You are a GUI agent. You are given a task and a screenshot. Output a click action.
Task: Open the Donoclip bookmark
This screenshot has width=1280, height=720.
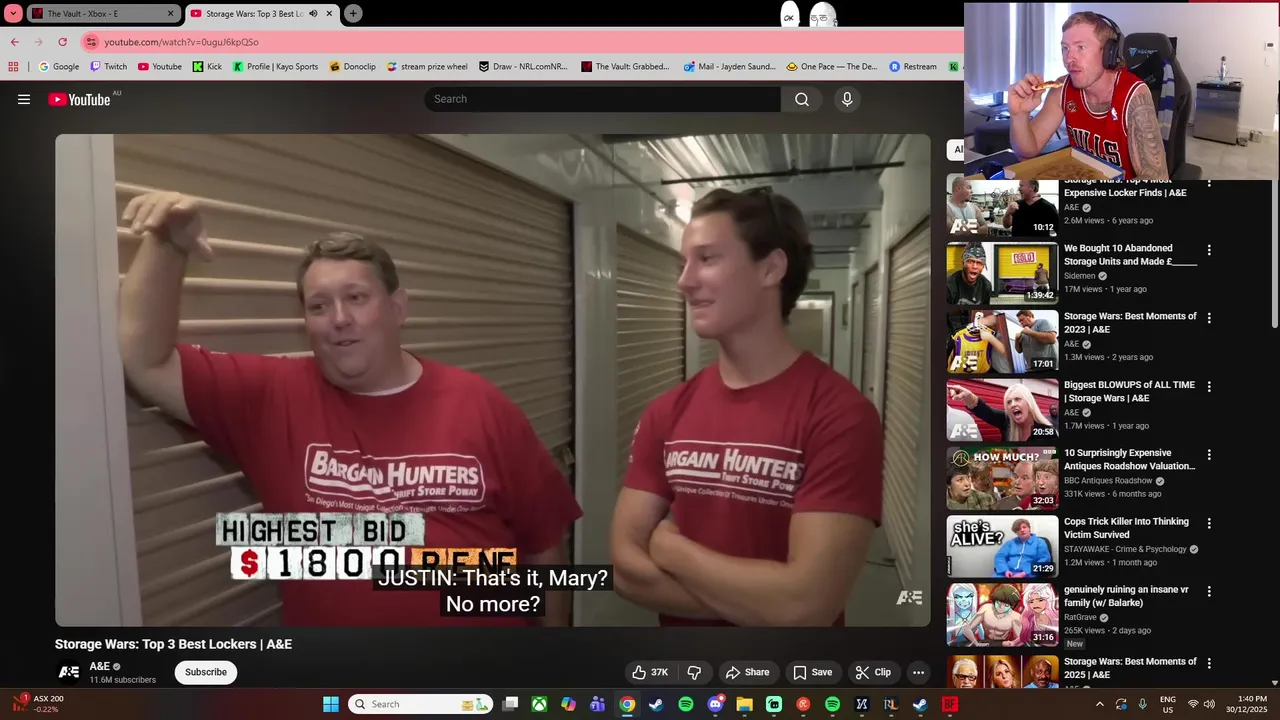tap(352, 67)
